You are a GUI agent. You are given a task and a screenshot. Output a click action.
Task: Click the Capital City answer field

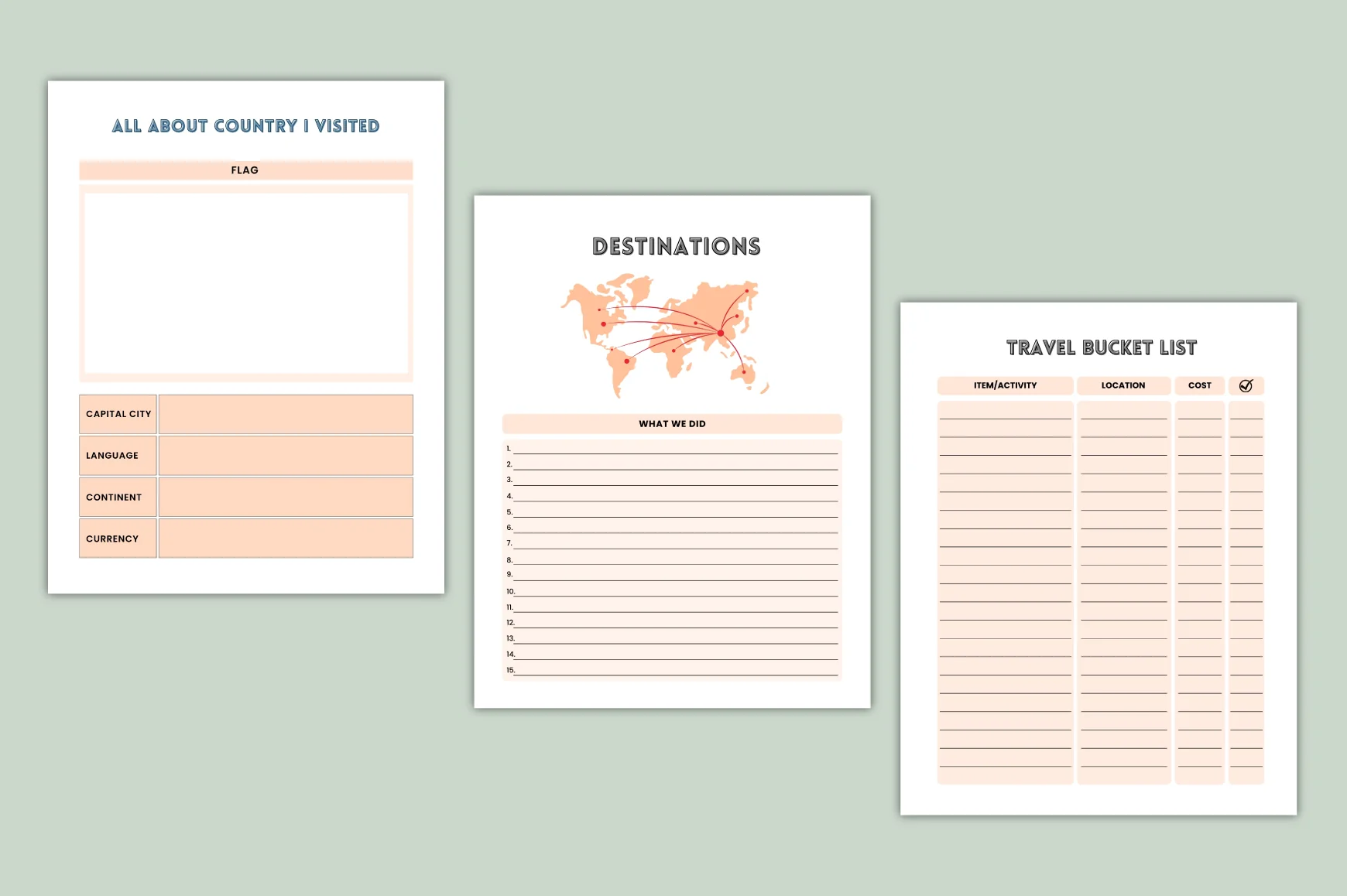point(286,414)
